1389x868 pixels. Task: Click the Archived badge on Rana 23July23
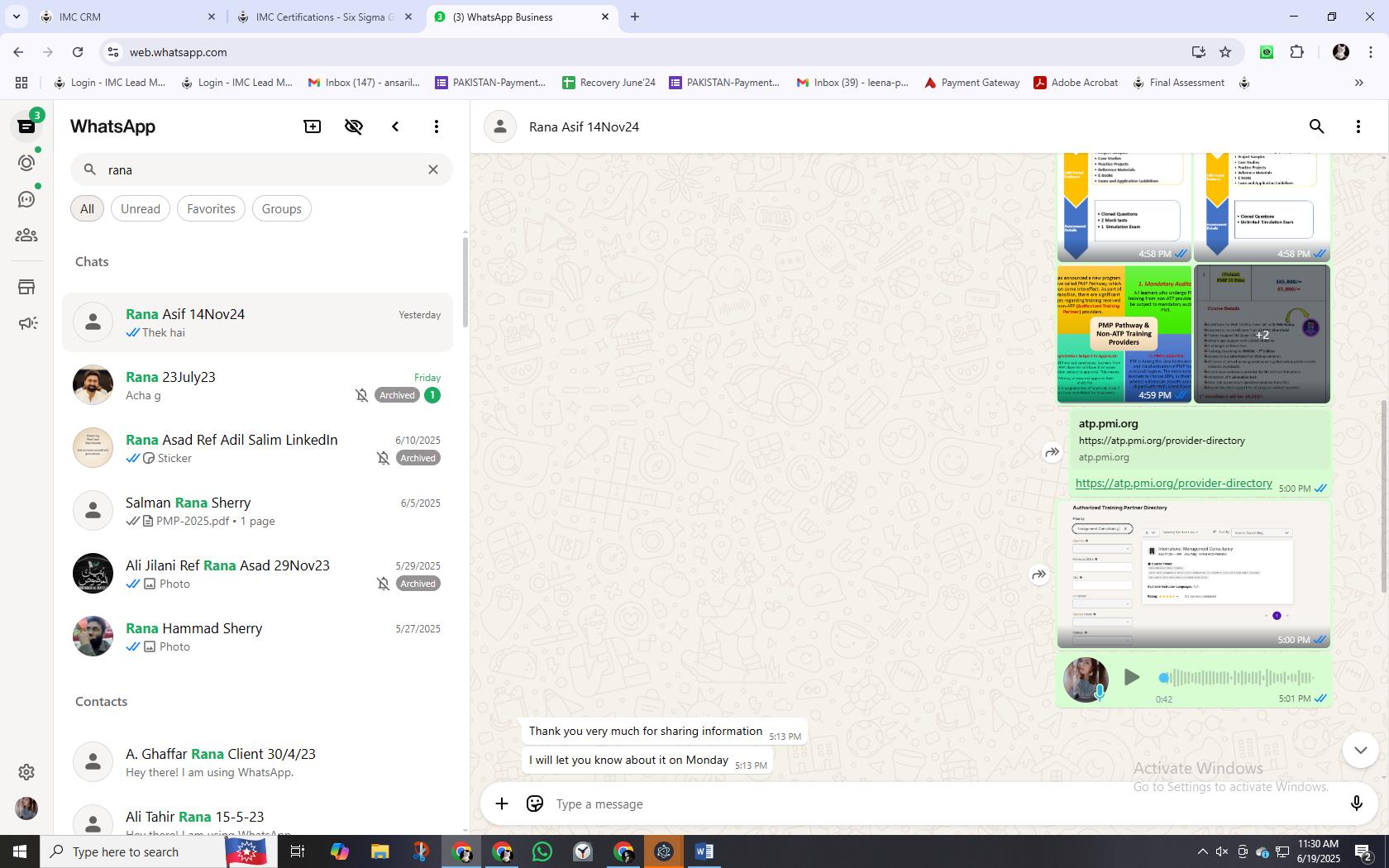[x=397, y=395]
